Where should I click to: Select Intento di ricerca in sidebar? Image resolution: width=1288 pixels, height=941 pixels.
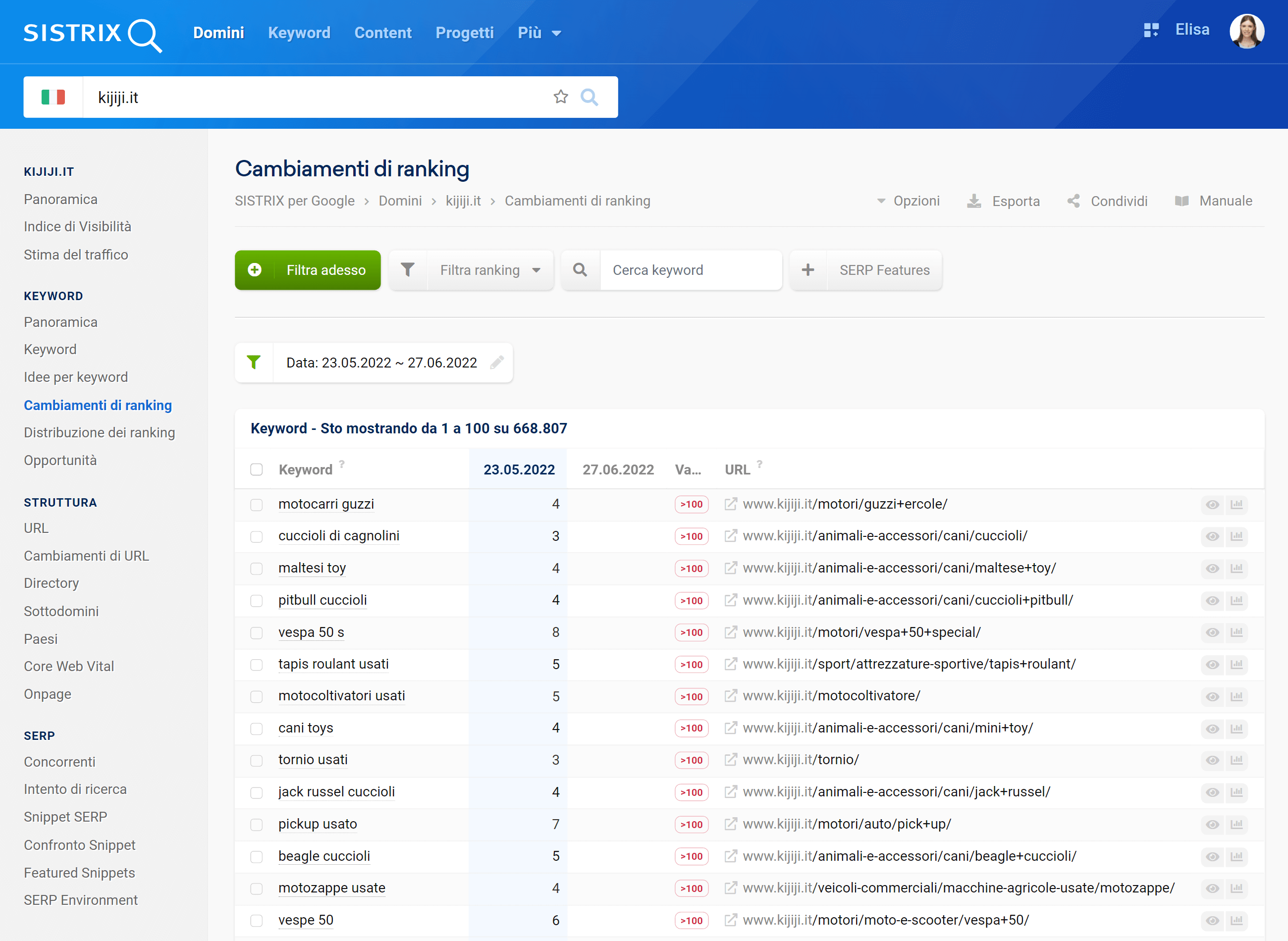pyautogui.click(x=75, y=789)
